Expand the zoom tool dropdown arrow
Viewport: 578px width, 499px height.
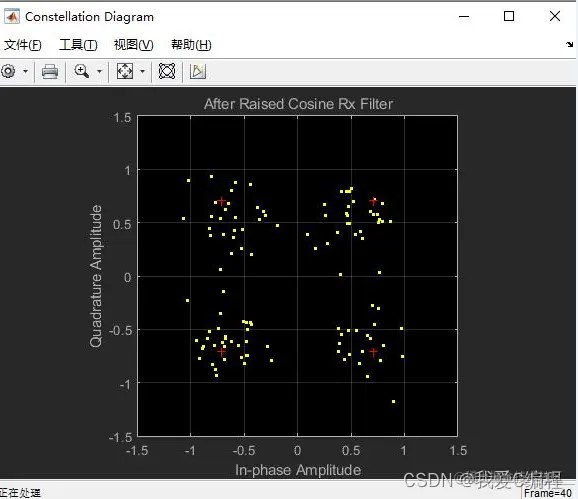pyautogui.click(x=99, y=71)
